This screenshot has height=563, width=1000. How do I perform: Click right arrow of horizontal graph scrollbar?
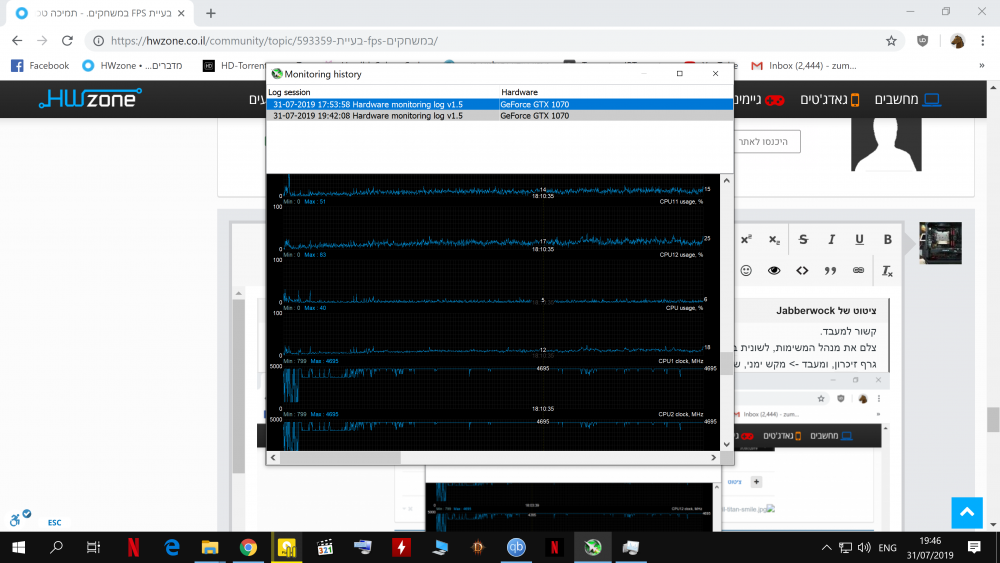click(714, 457)
